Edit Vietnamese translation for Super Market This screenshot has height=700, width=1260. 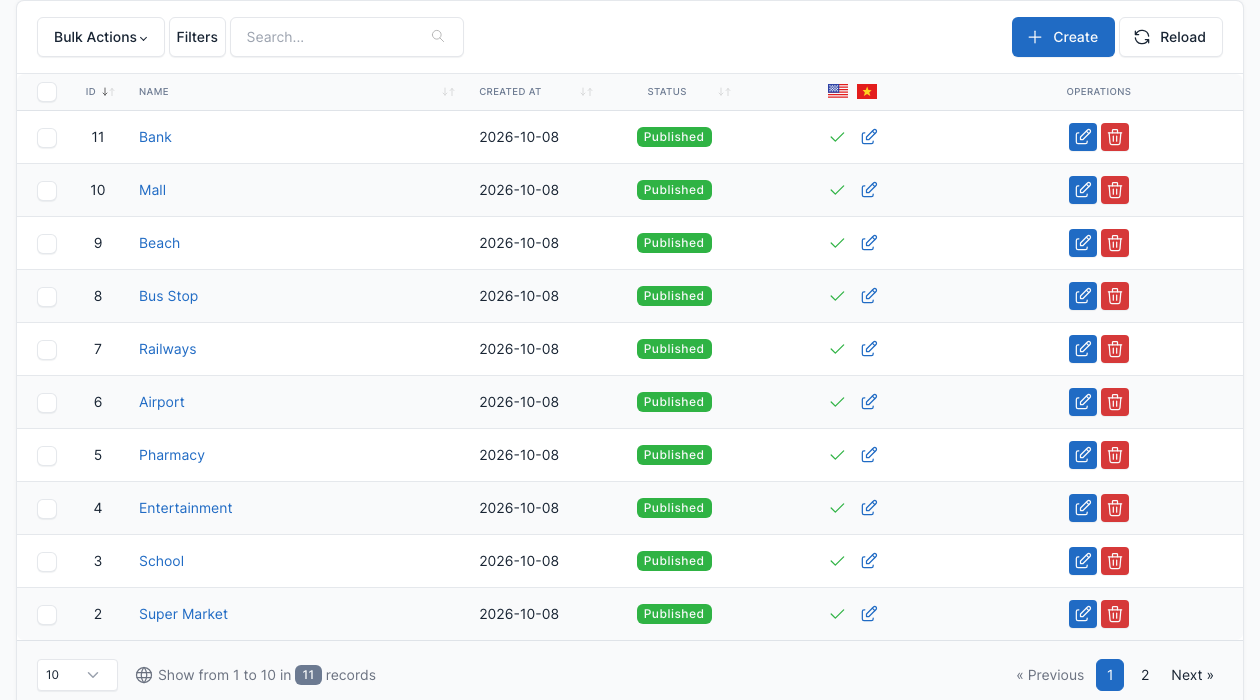coord(869,614)
